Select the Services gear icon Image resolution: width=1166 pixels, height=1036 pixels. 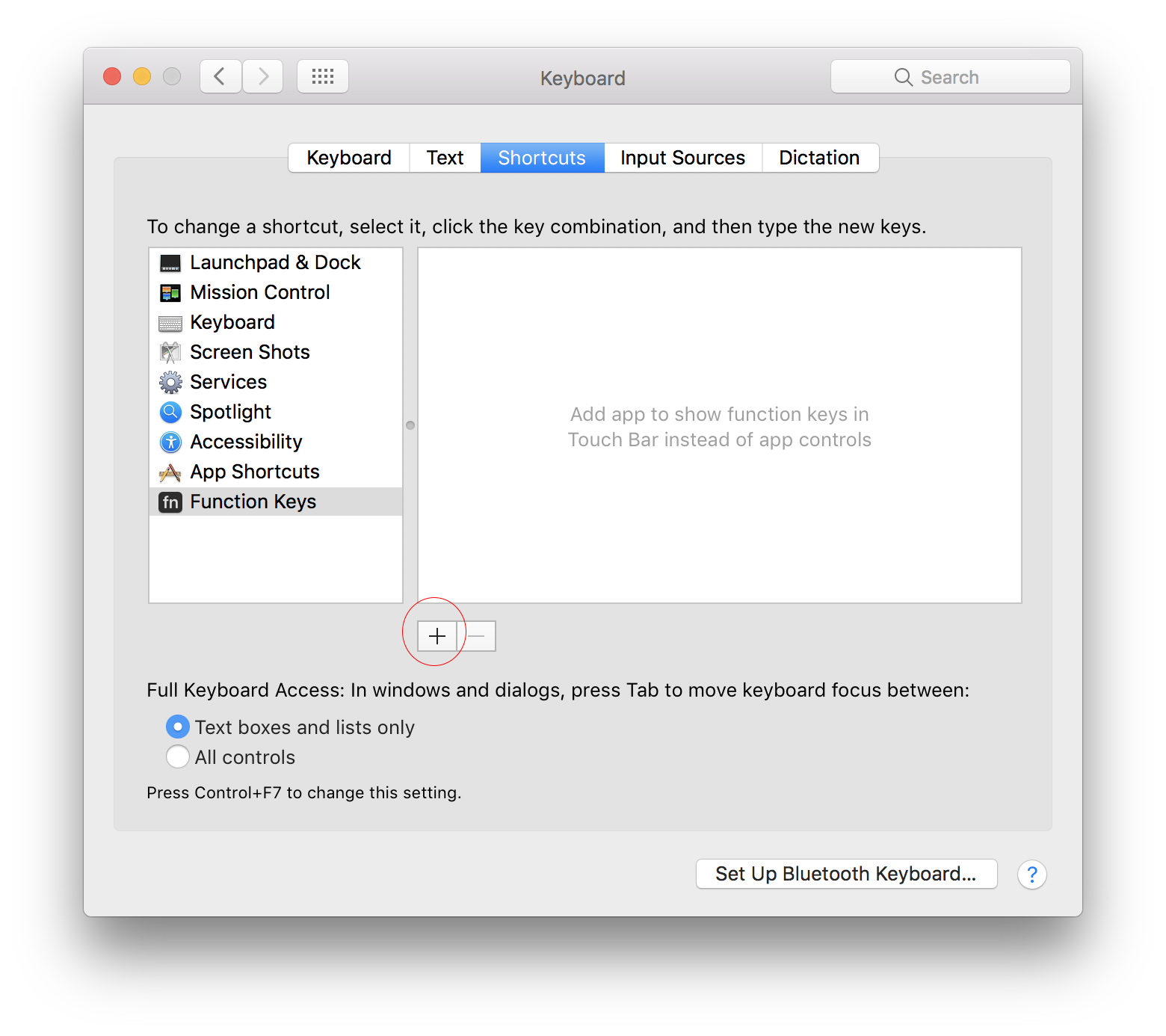pos(170,382)
